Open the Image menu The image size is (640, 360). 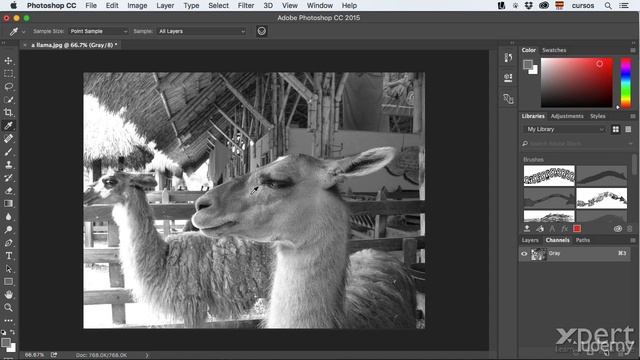(137, 6)
